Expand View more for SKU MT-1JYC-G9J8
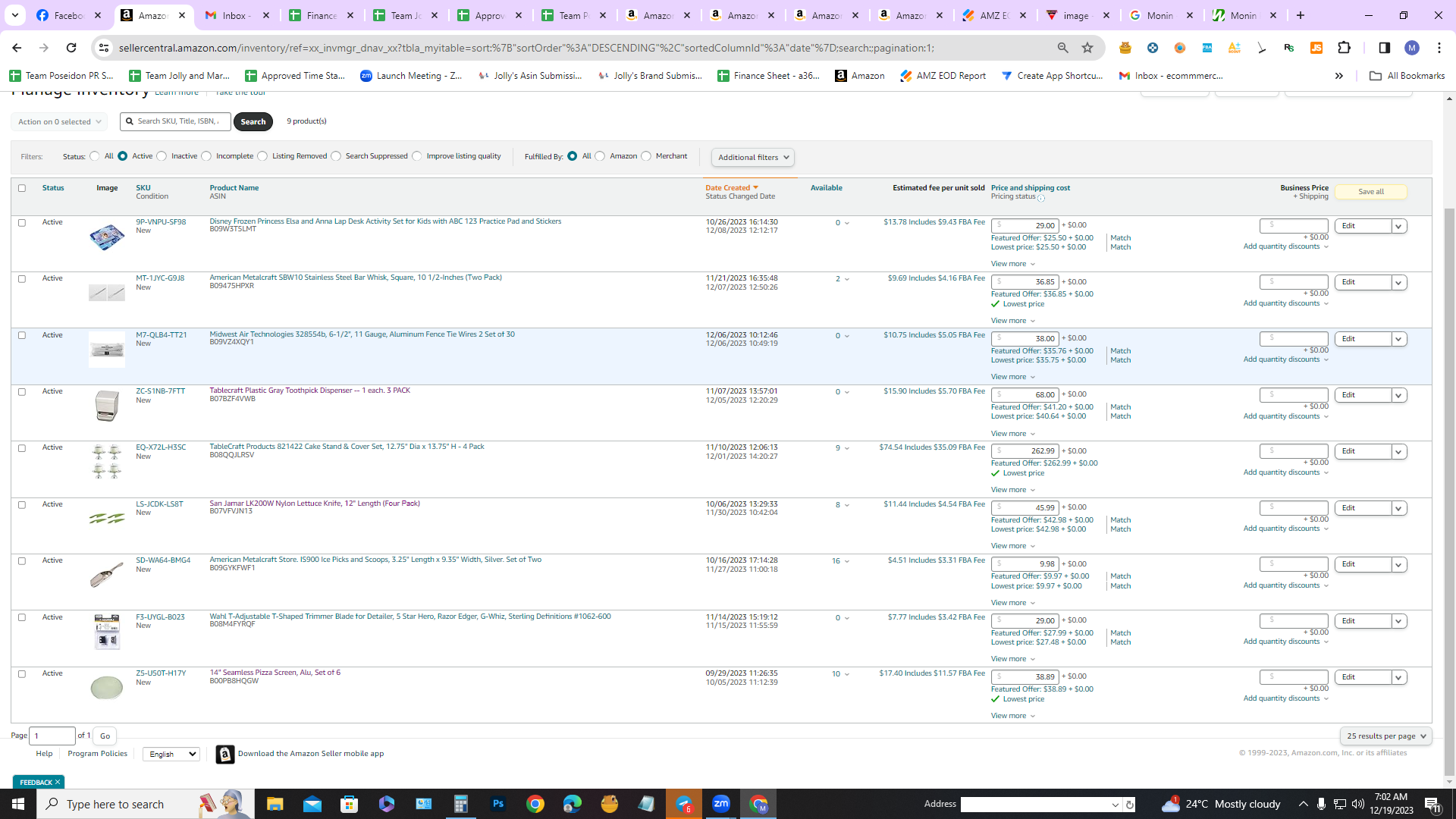Screen dimensions: 1456x819 coord(1013,321)
